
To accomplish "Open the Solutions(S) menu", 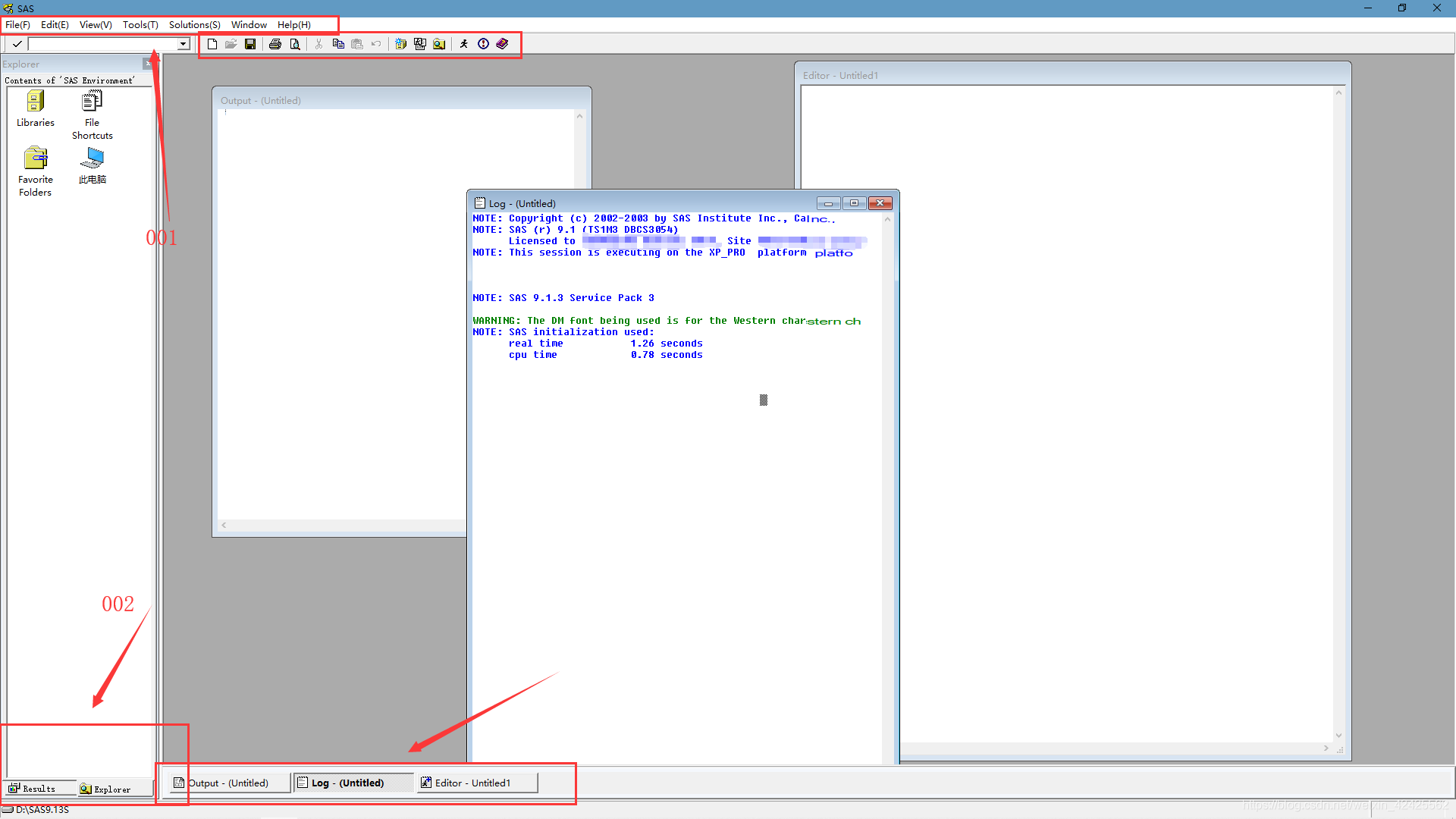I will tap(194, 25).
